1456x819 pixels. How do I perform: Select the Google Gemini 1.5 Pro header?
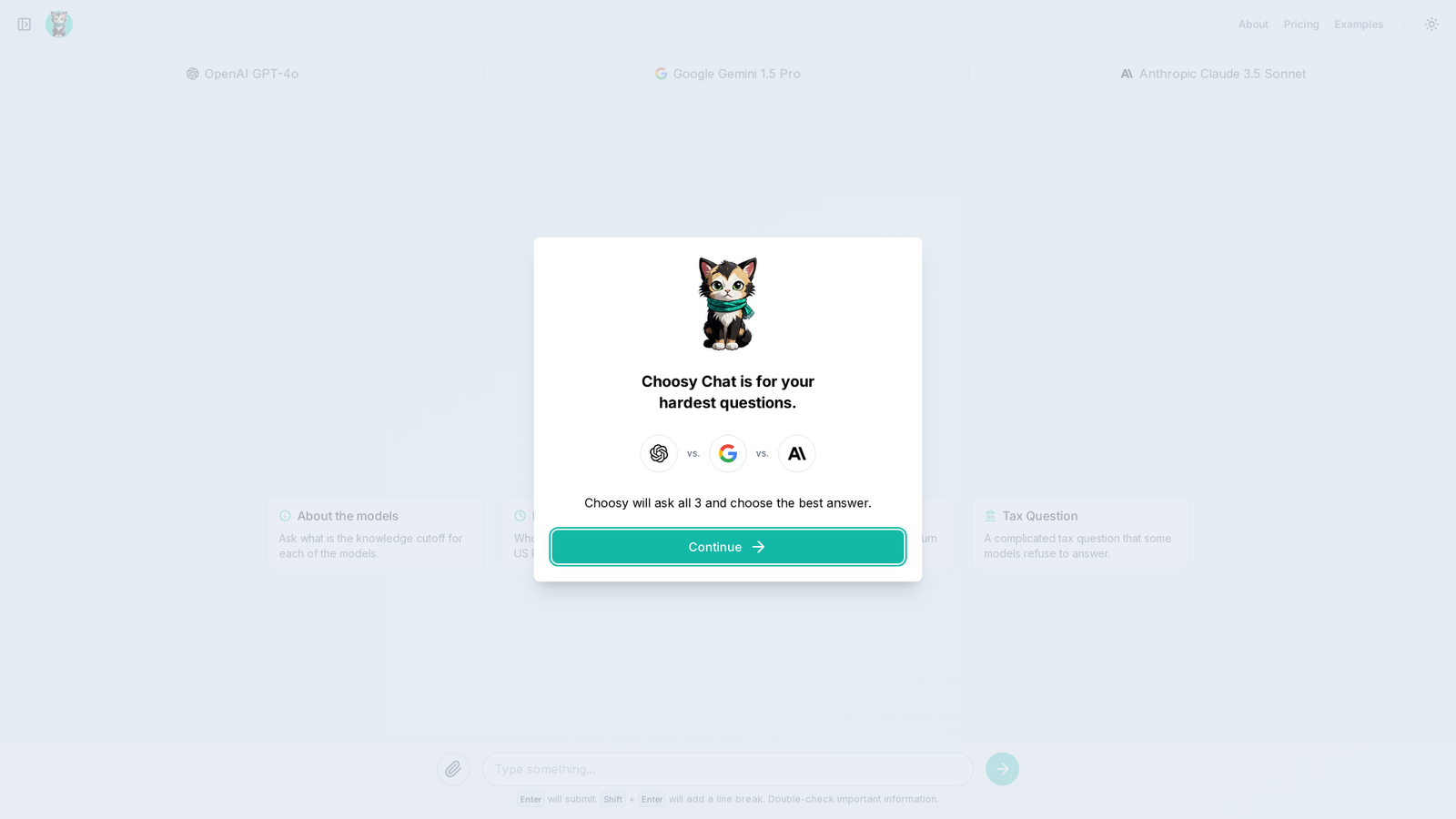point(728,74)
